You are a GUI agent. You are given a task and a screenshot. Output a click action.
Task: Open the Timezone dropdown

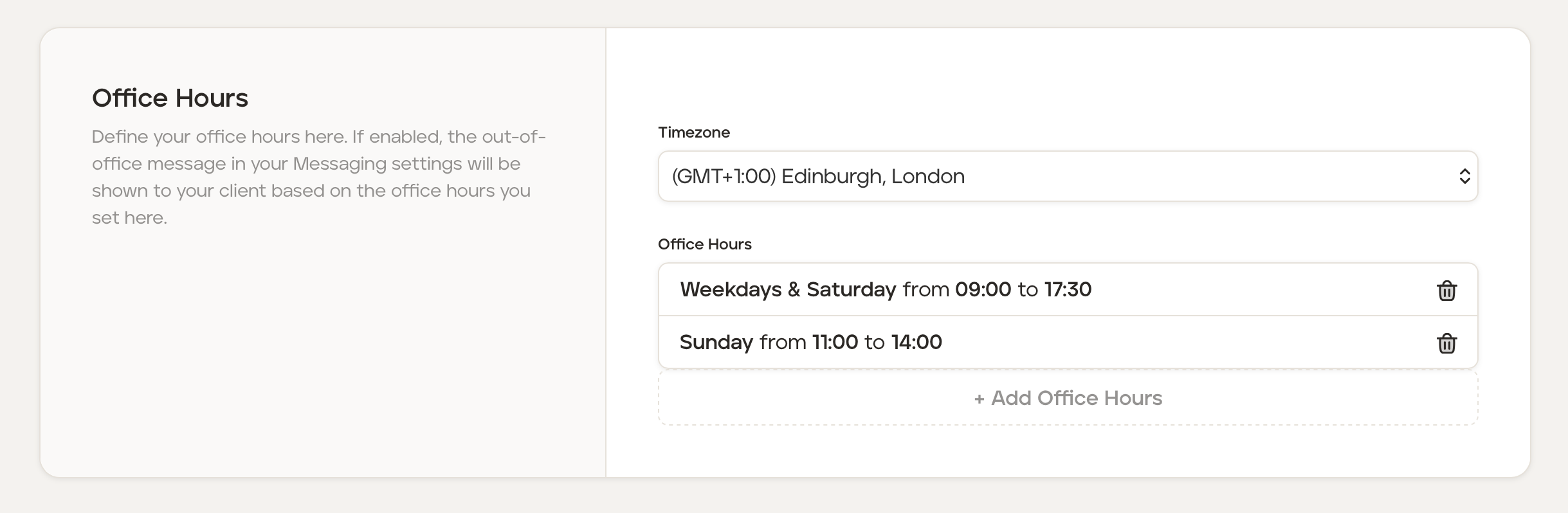point(1067,176)
